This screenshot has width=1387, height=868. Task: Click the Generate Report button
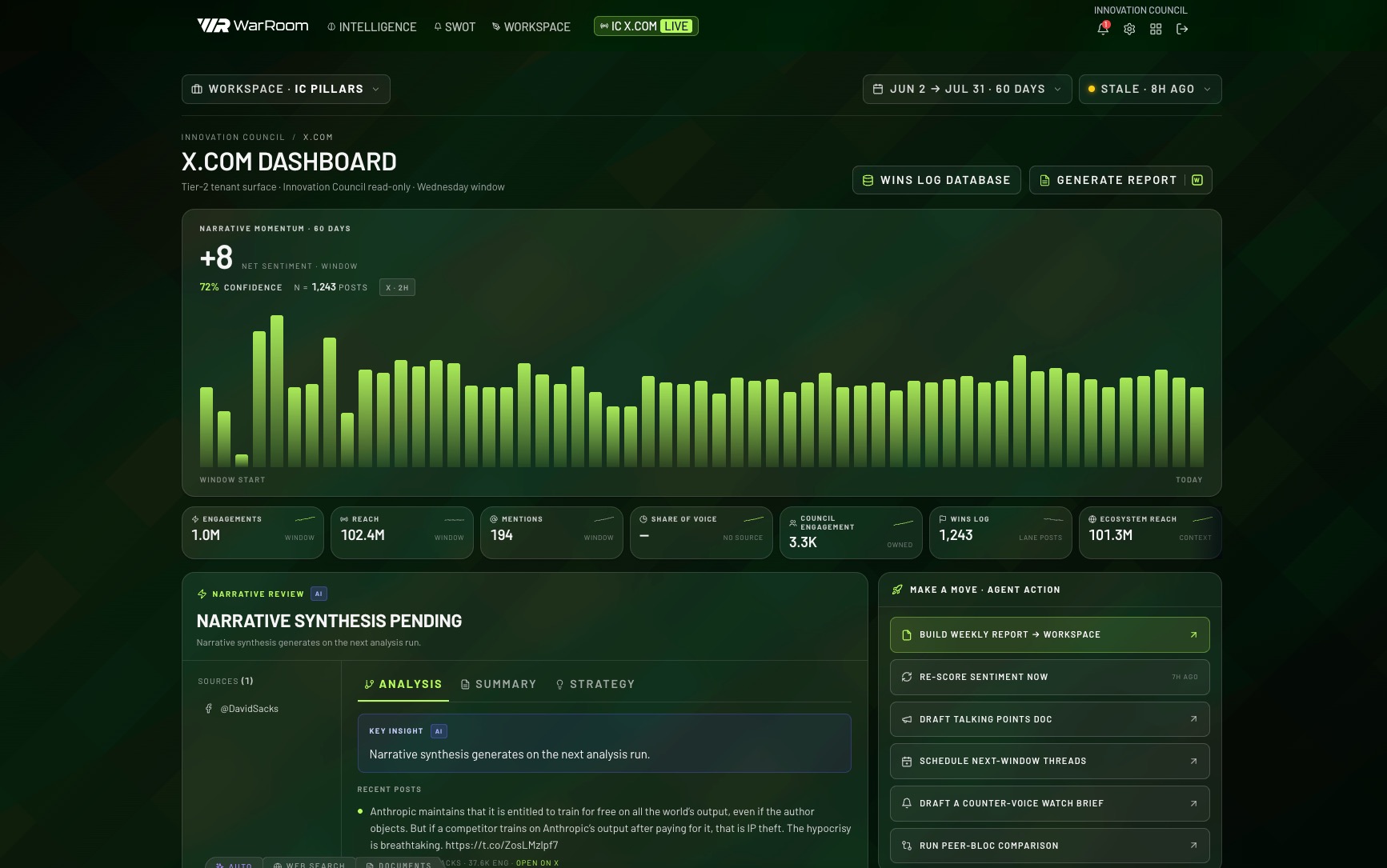(x=1120, y=180)
